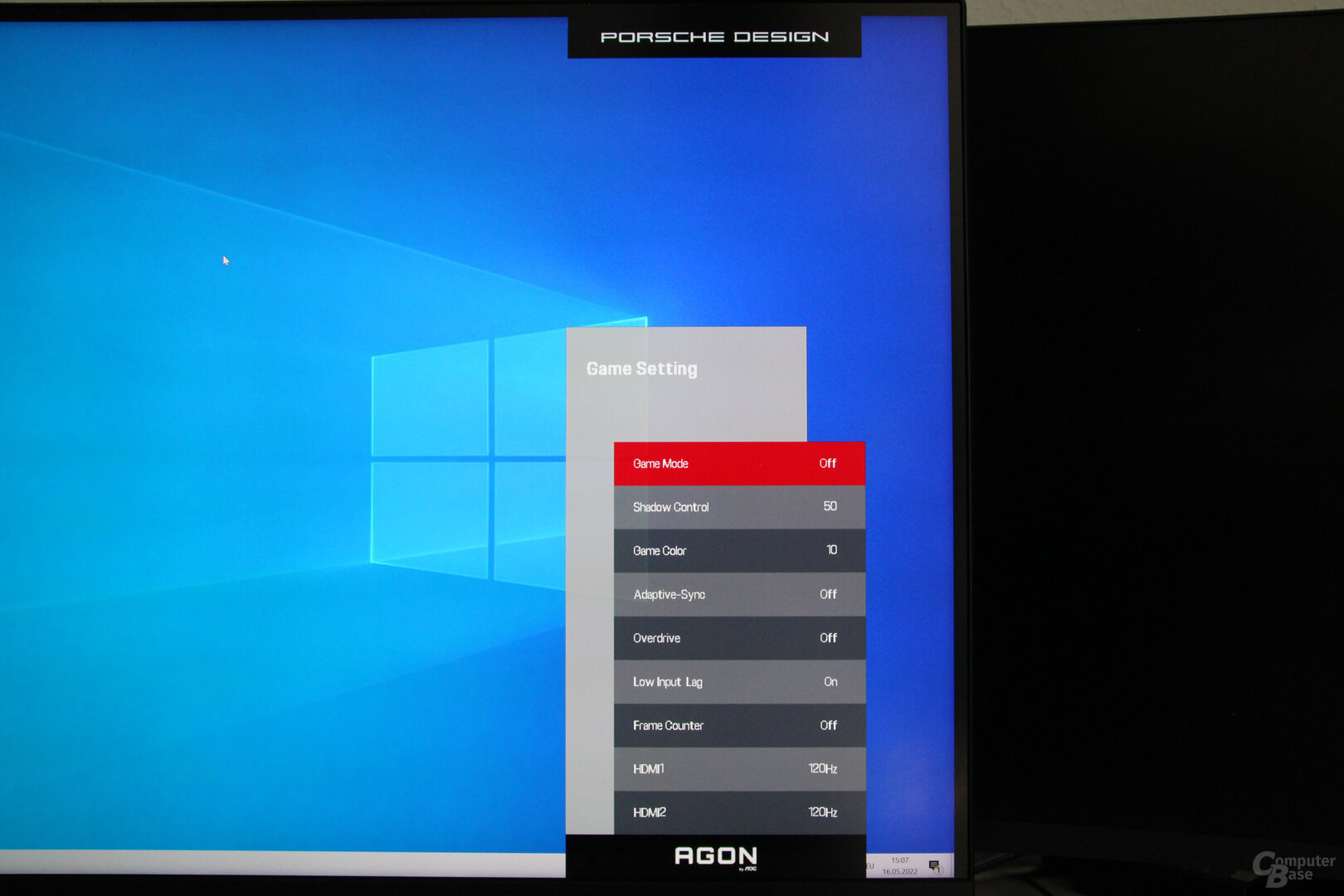Select the Overdrive menu entry

pyautogui.click(x=739, y=638)
